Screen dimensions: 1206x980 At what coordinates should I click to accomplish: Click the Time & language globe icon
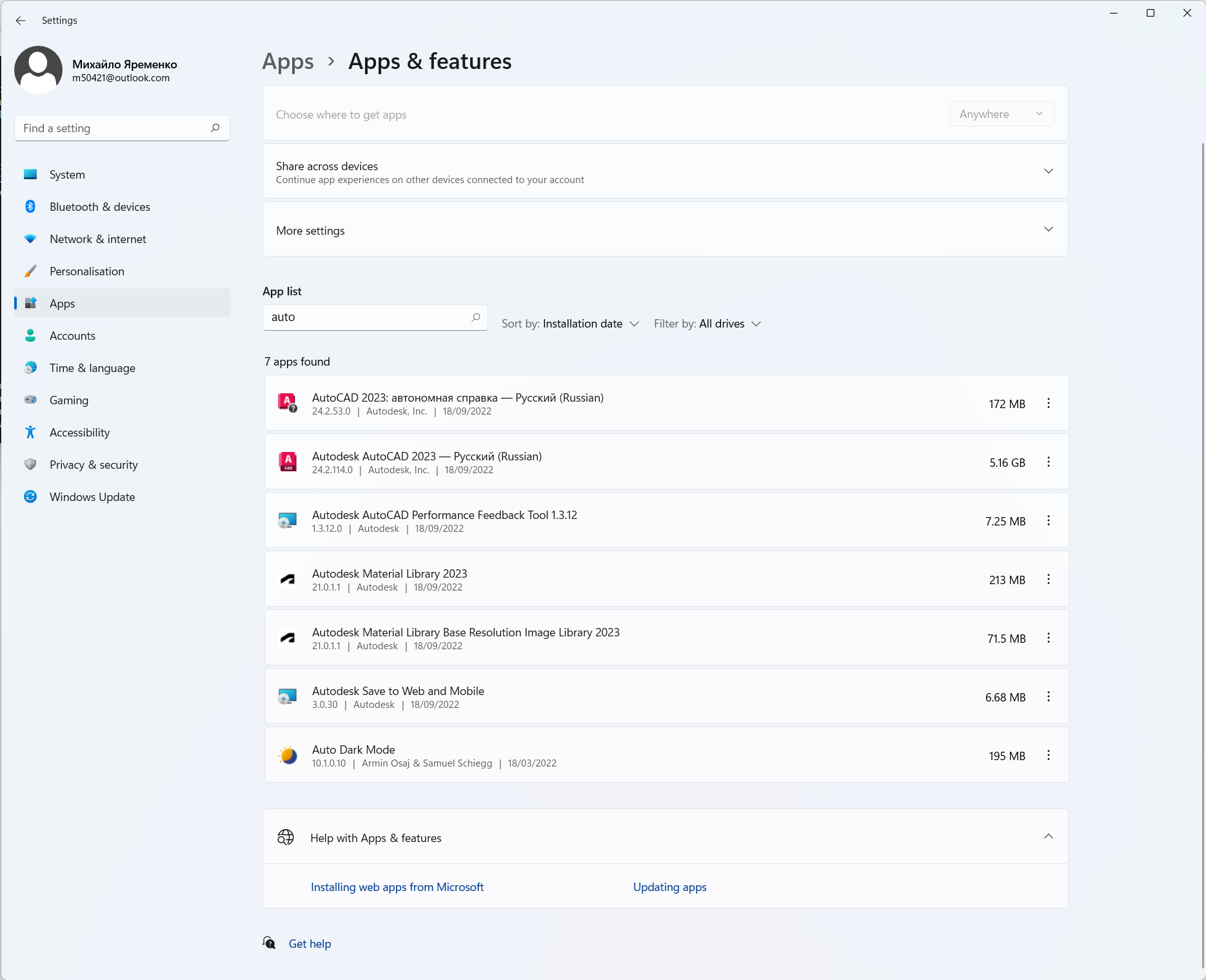coord(30,368)
